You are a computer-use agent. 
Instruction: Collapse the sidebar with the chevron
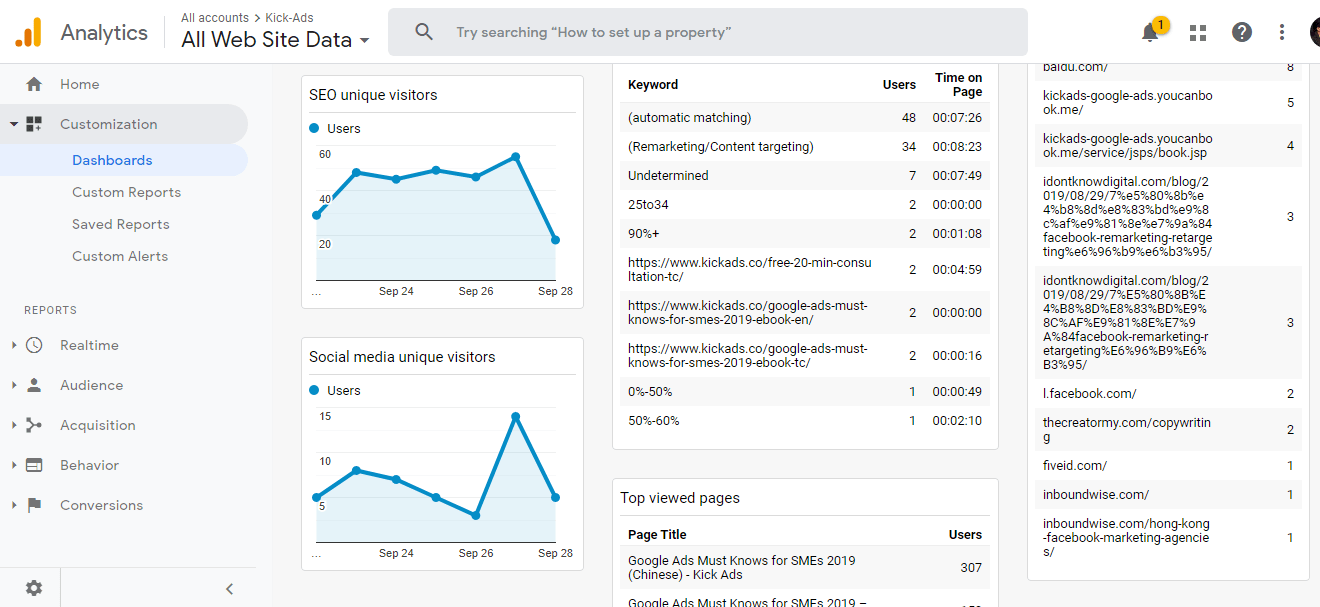click(x=229, y=589)
